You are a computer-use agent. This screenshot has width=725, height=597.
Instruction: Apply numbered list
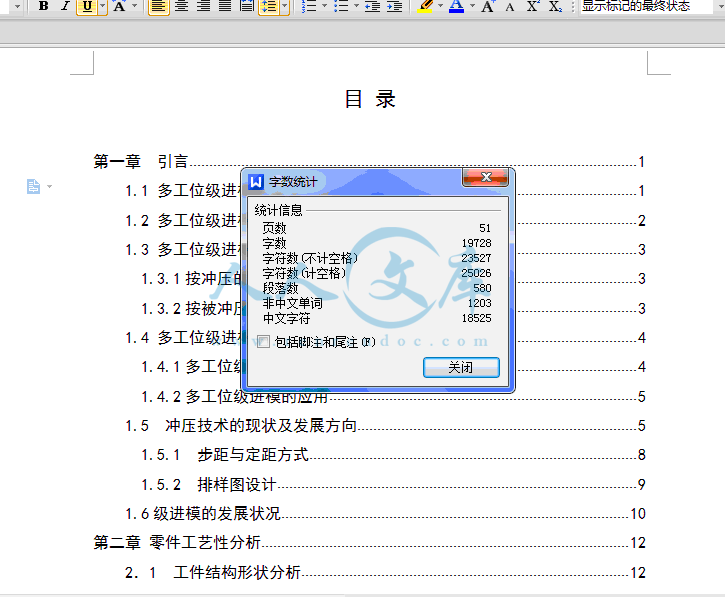tap(309, 6)
